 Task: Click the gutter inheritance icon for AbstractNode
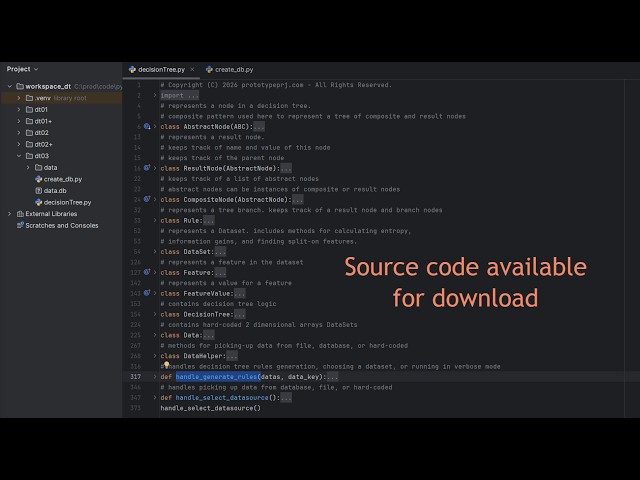tap(147, 127)
